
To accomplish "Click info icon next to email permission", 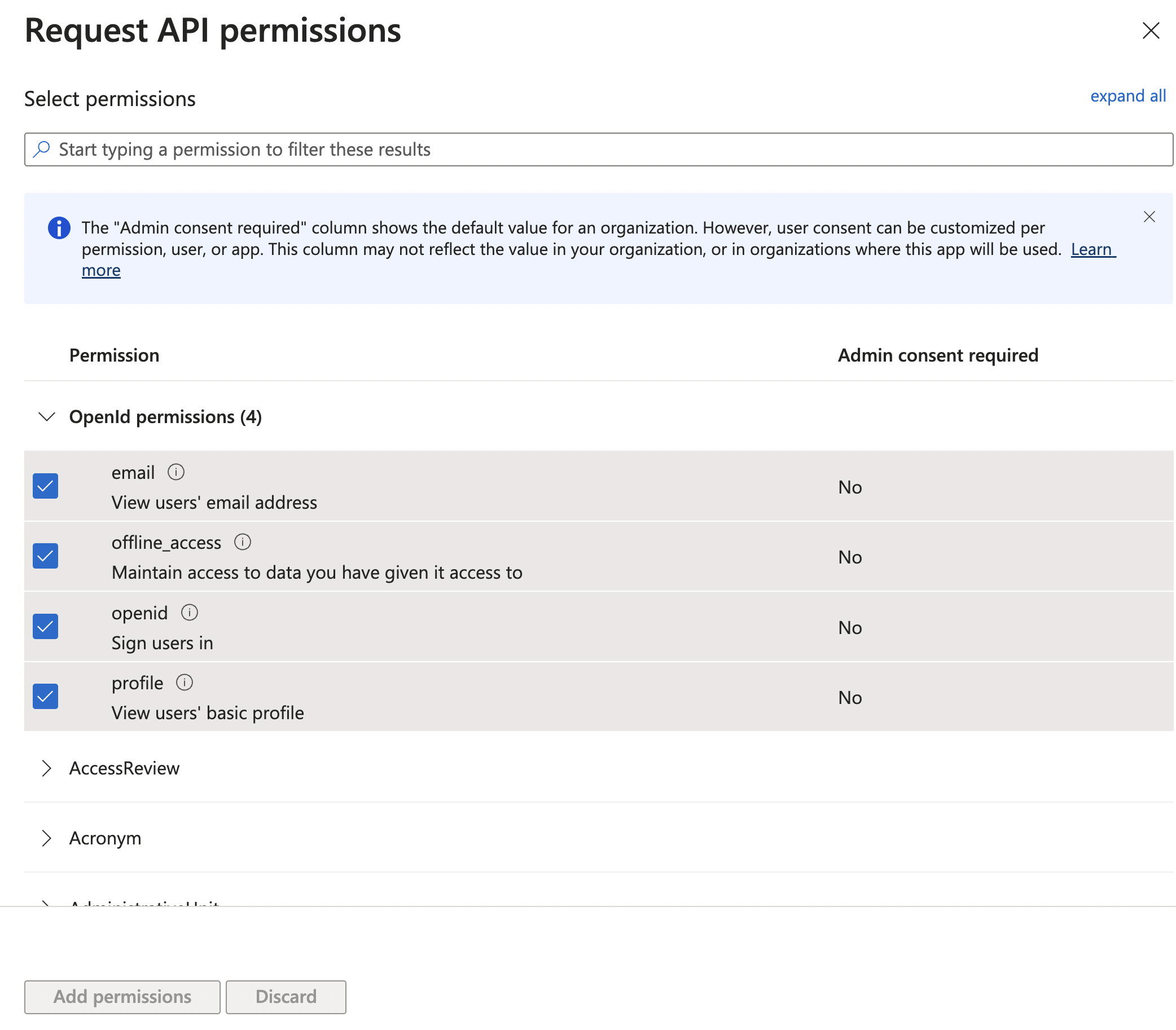I will [x=175, y=472].
